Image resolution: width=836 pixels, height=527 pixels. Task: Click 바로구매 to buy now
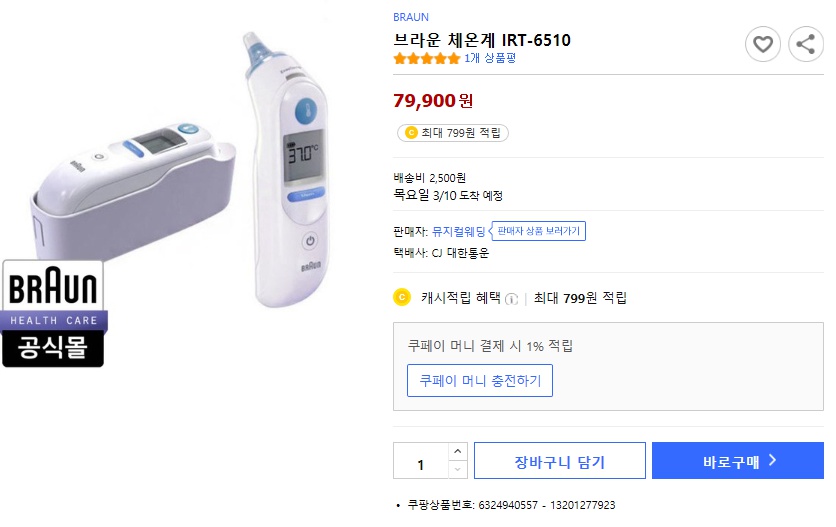738,461
